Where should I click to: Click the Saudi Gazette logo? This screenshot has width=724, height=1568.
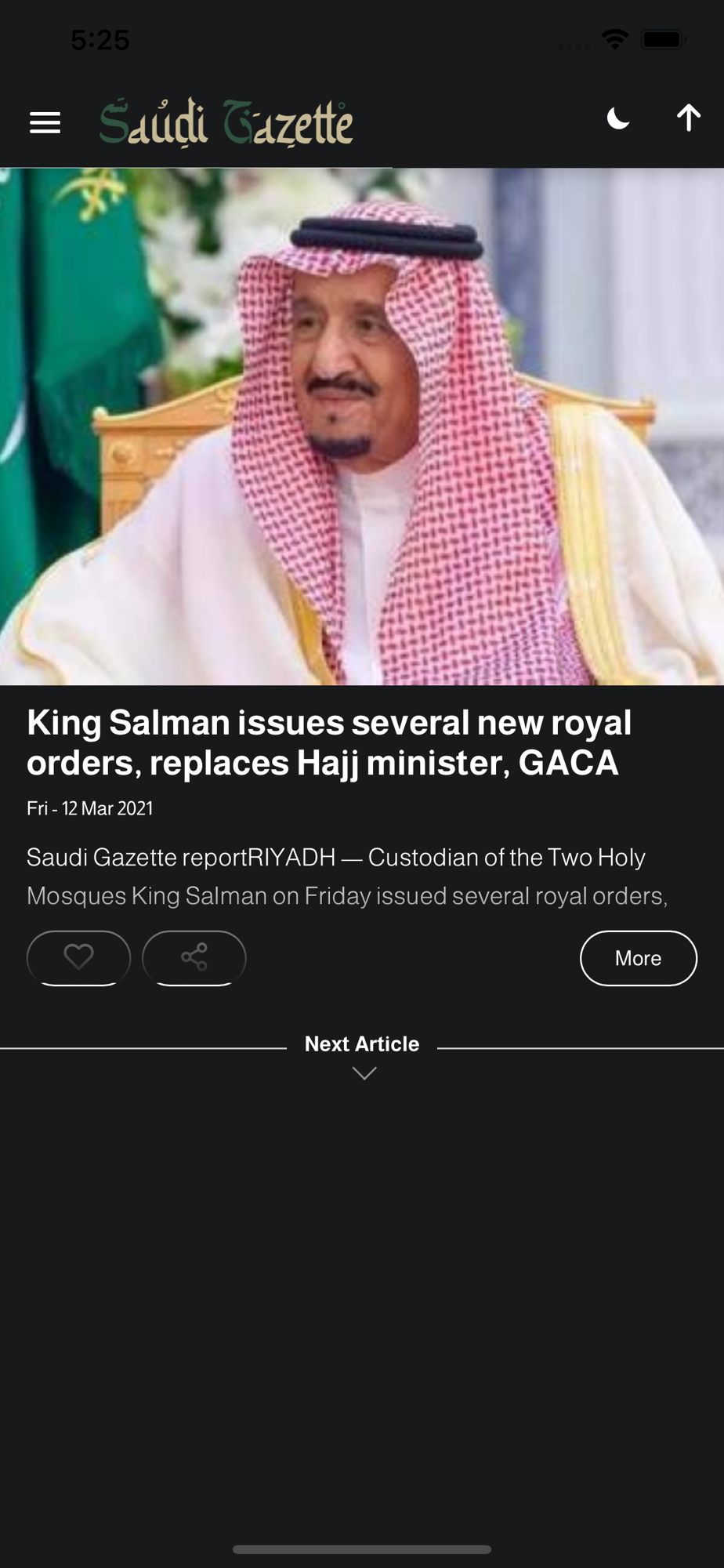pyautogui.click(x=226, y=122)
